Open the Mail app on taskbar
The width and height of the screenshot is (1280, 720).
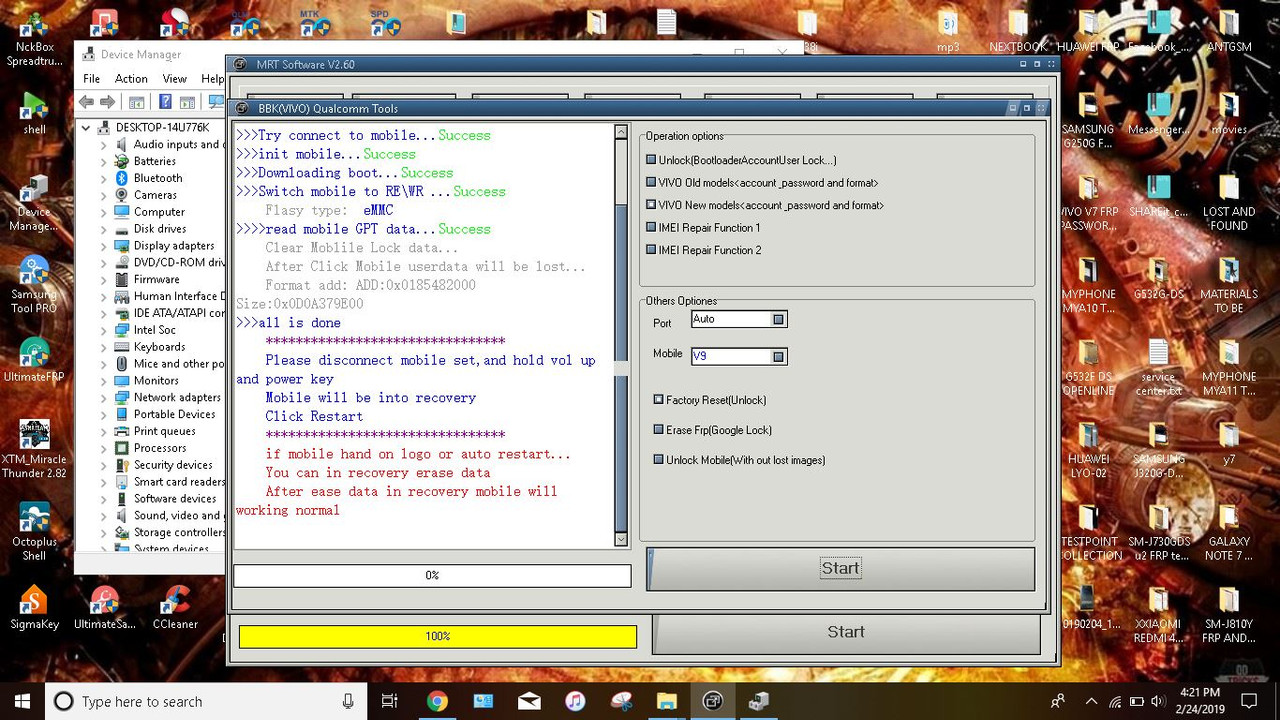coord(529,701)
